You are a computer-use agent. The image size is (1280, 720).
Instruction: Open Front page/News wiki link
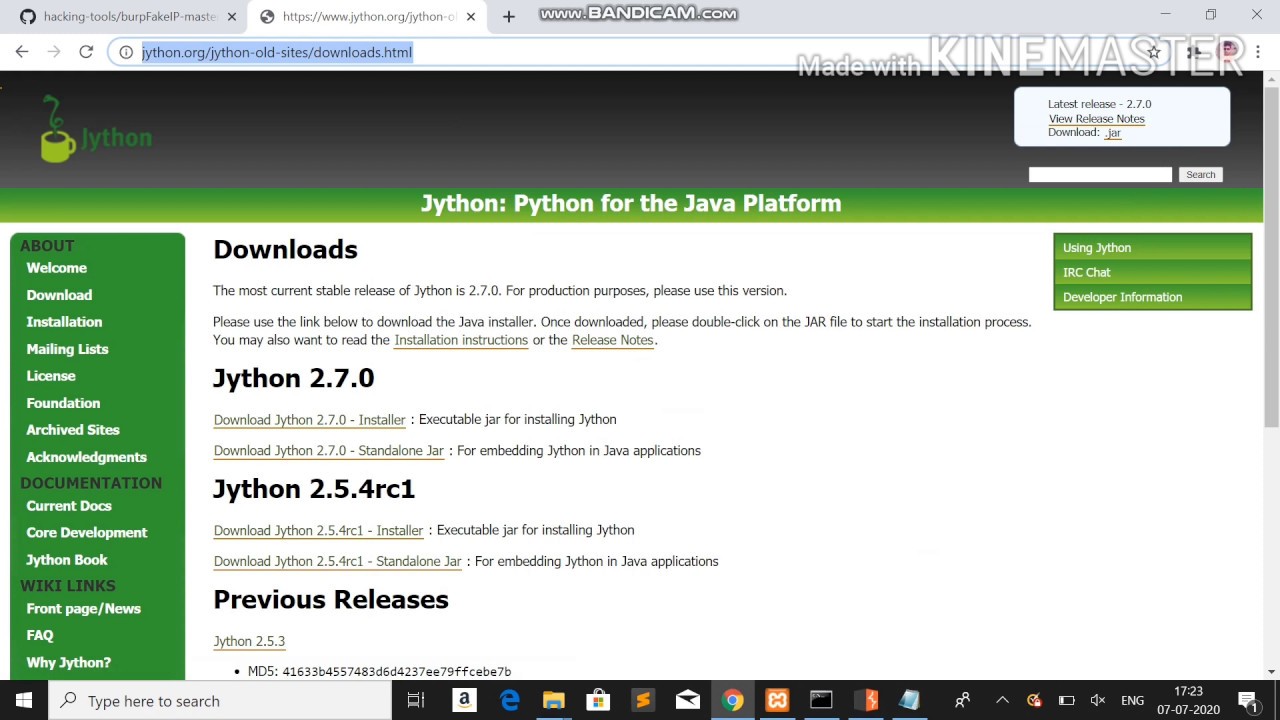click(x=83, y=609)
